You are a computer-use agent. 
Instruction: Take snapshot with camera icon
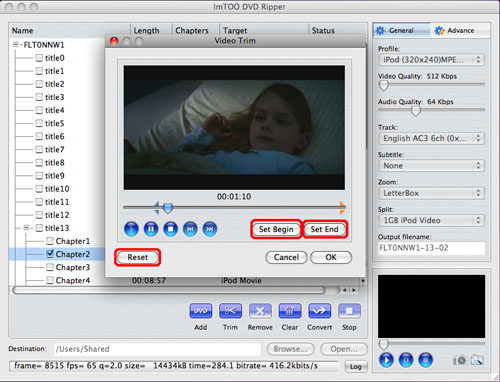coord(460,360)
